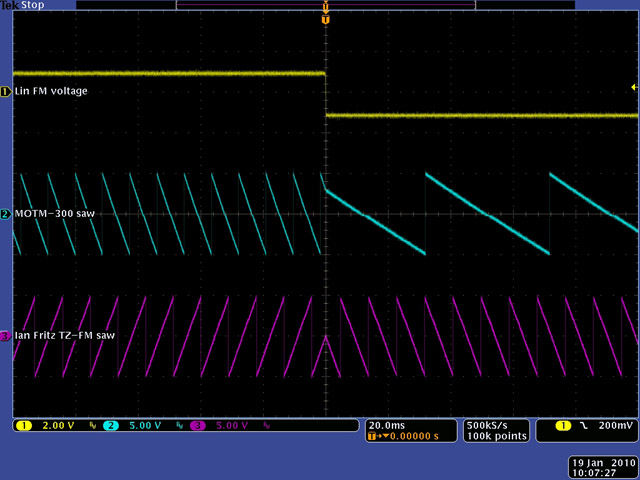Click the cyan channel 2 badge in readout
Screen dimensions: 640x480
point(111,426)
